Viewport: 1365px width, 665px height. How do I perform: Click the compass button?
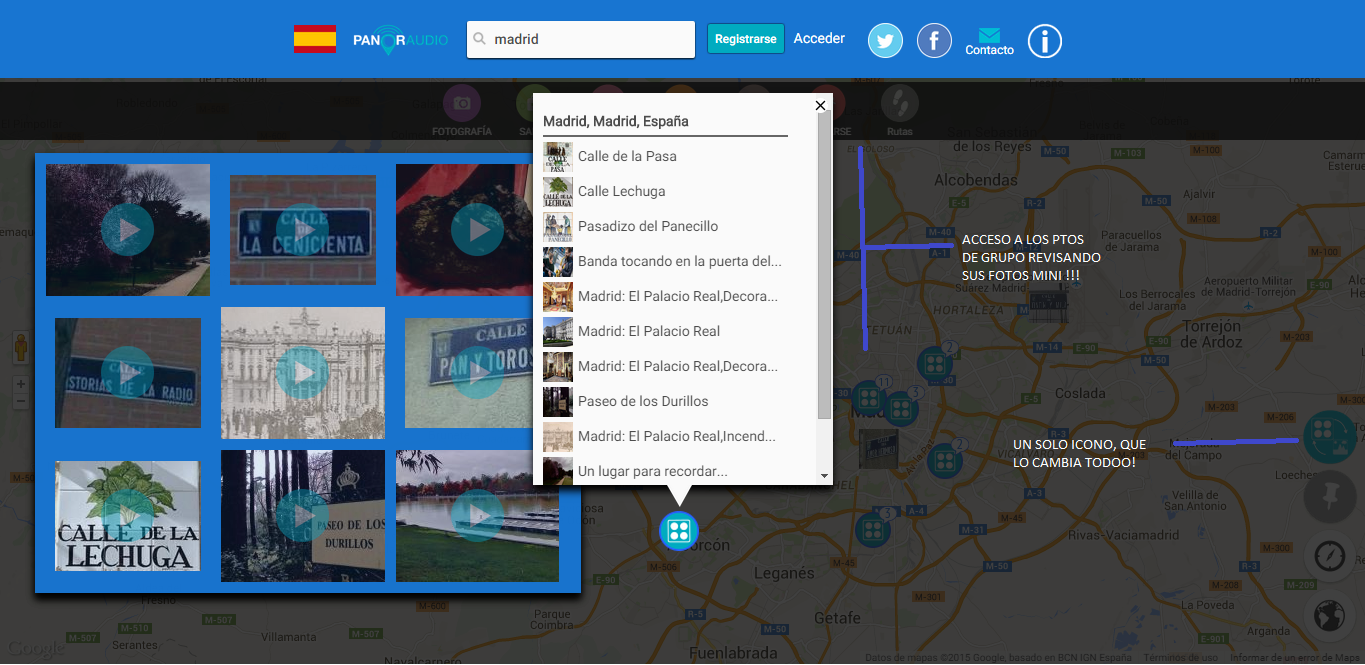click(x=1329, y=556)
